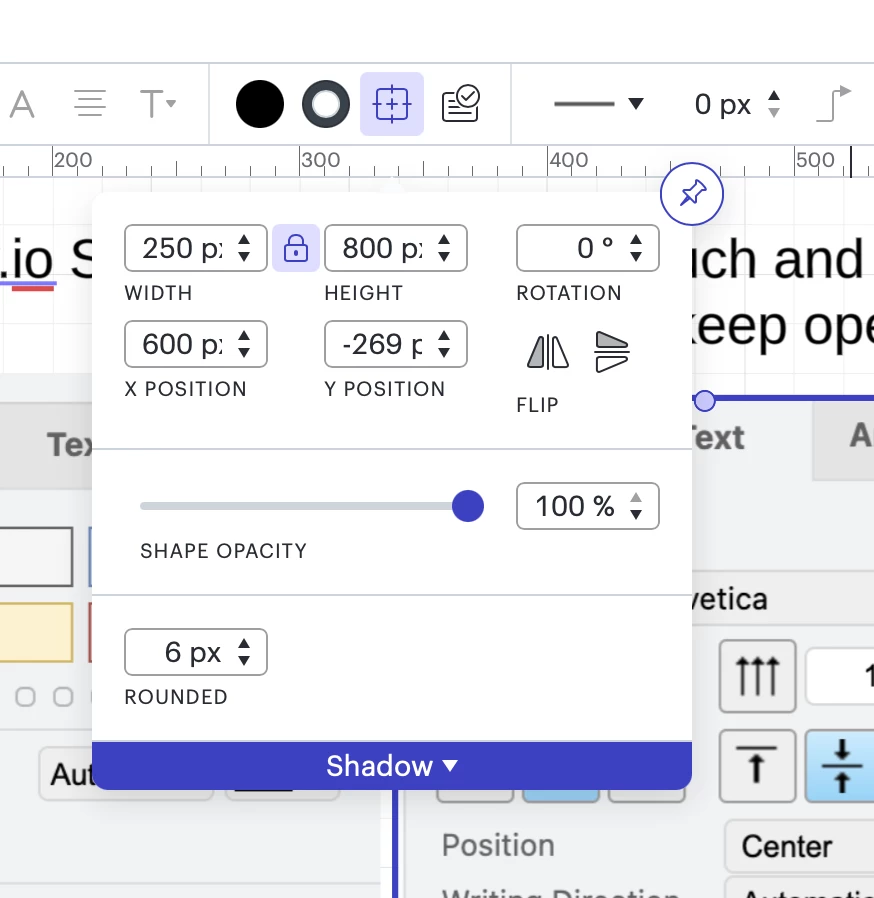Toggle middle vertical text alignment
The height and width of the screenshot is (898, 874).
point(840,767)
